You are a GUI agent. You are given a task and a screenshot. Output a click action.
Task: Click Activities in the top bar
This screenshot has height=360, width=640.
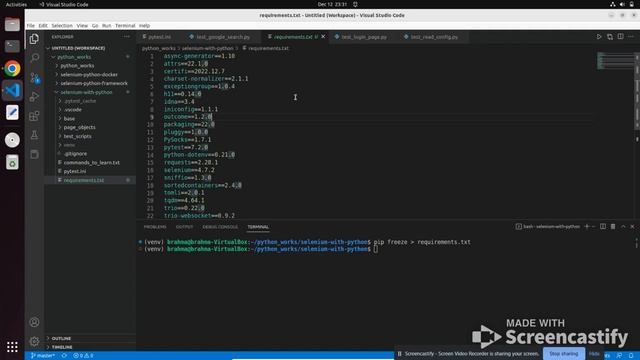pos(16,4)
